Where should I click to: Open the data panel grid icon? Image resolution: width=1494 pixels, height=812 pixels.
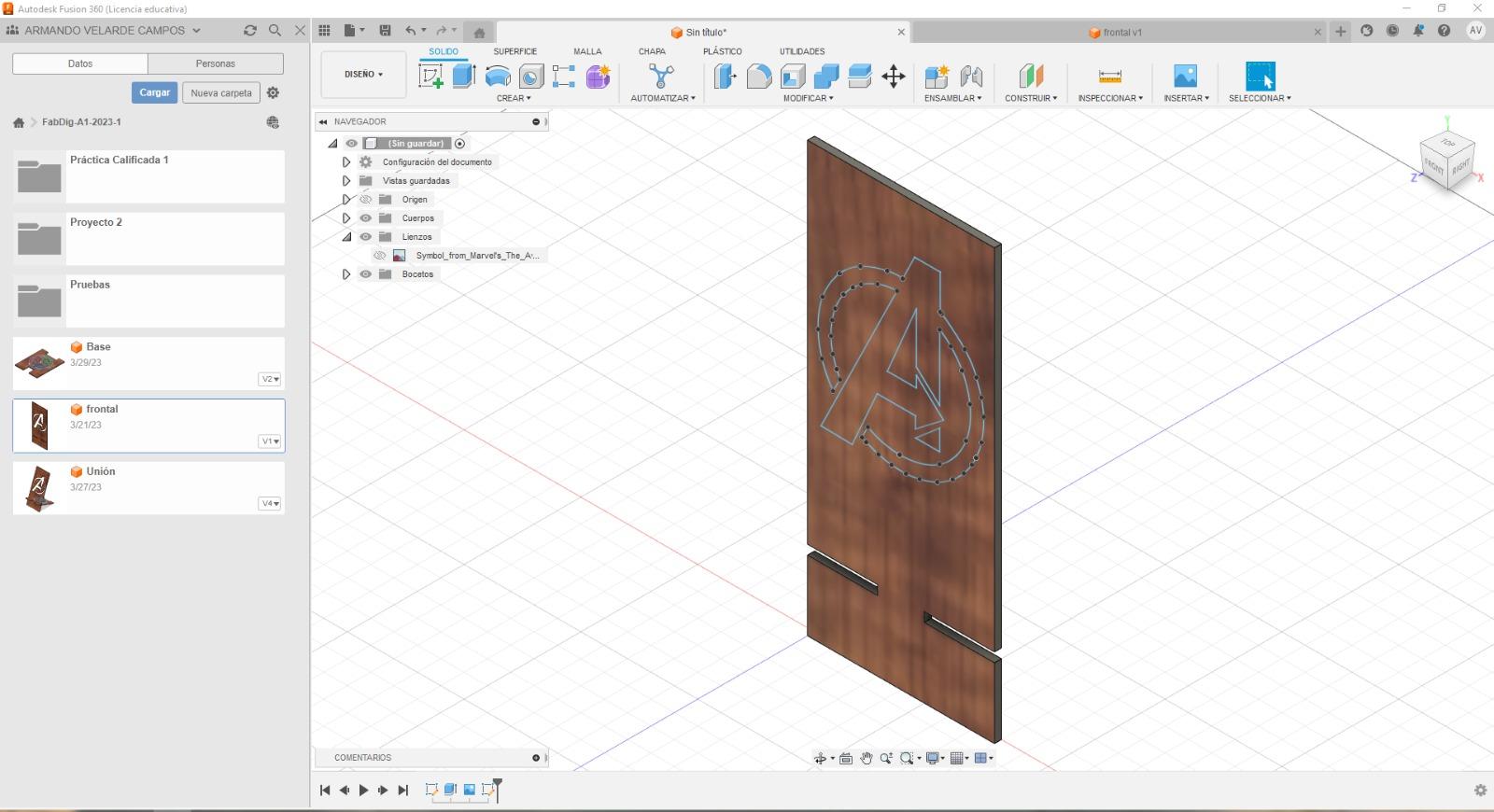click(x=324, y=31)
